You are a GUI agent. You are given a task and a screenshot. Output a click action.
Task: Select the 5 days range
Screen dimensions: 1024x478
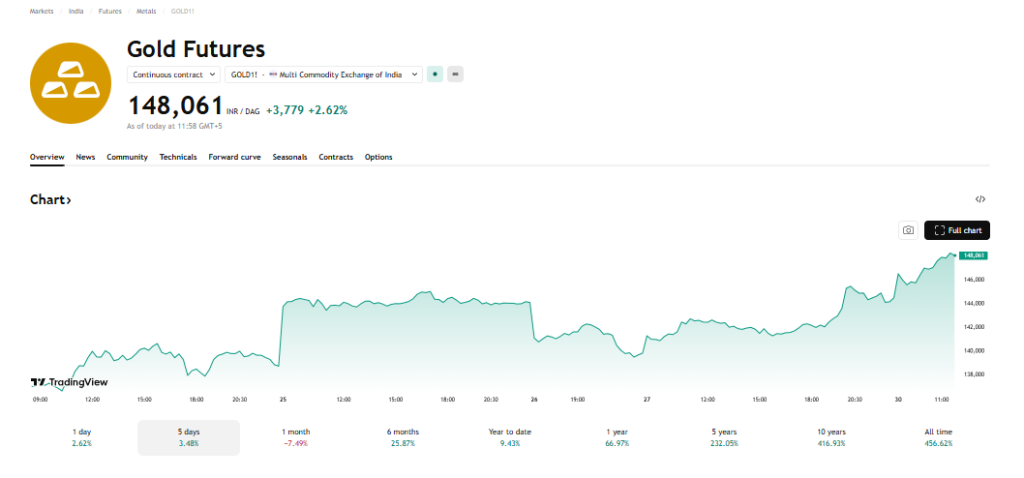pos(188,438)
